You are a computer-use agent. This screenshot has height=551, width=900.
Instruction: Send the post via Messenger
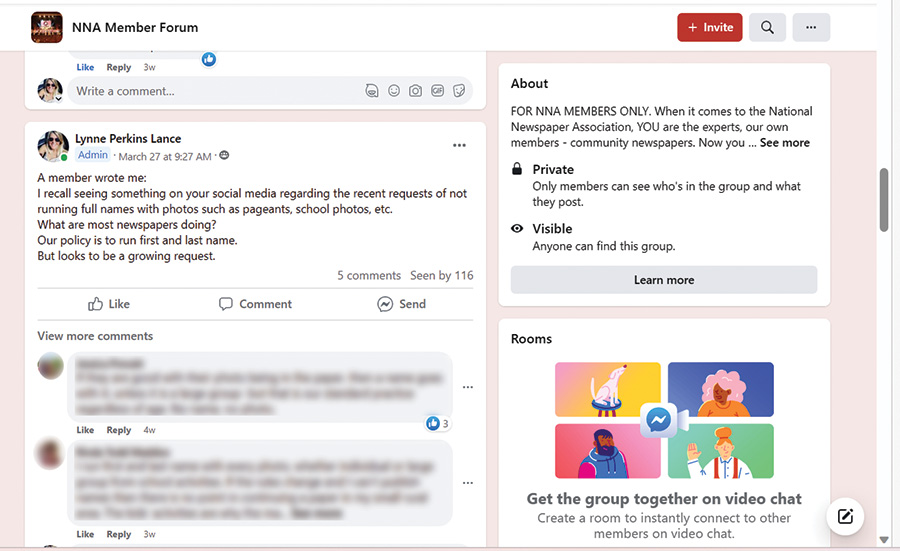pyautogui.click(x=401, y=304)
